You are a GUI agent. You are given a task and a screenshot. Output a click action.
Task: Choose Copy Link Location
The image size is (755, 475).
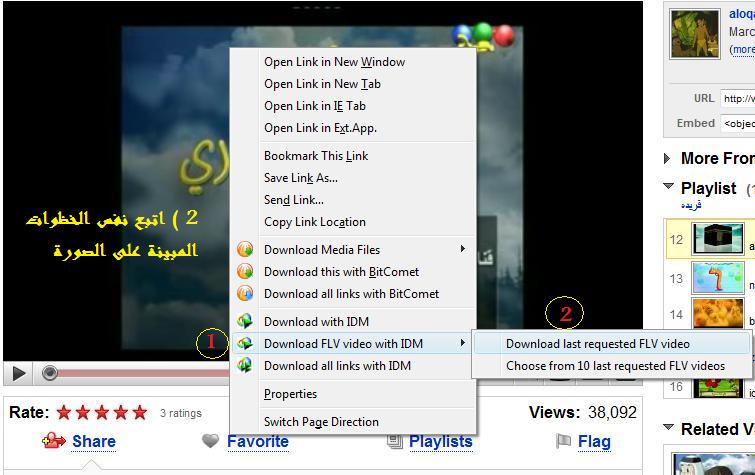click(x=315, y=222)
